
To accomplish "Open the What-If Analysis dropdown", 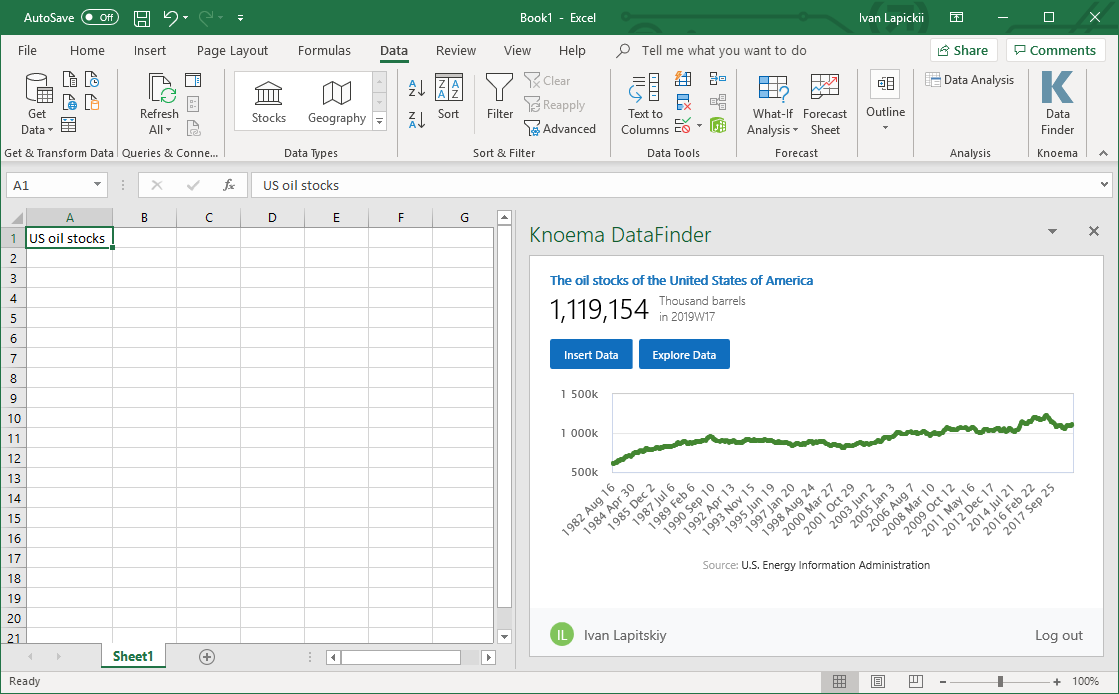I will coord(773,104).
